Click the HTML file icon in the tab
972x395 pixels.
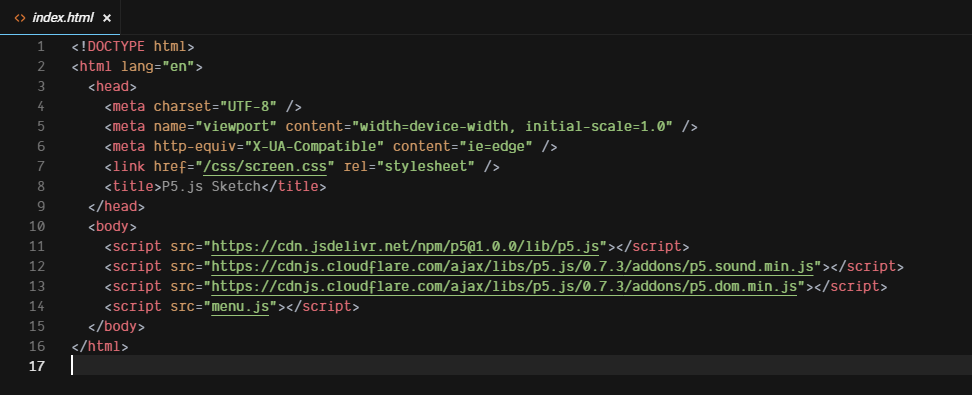click(20, 18)
